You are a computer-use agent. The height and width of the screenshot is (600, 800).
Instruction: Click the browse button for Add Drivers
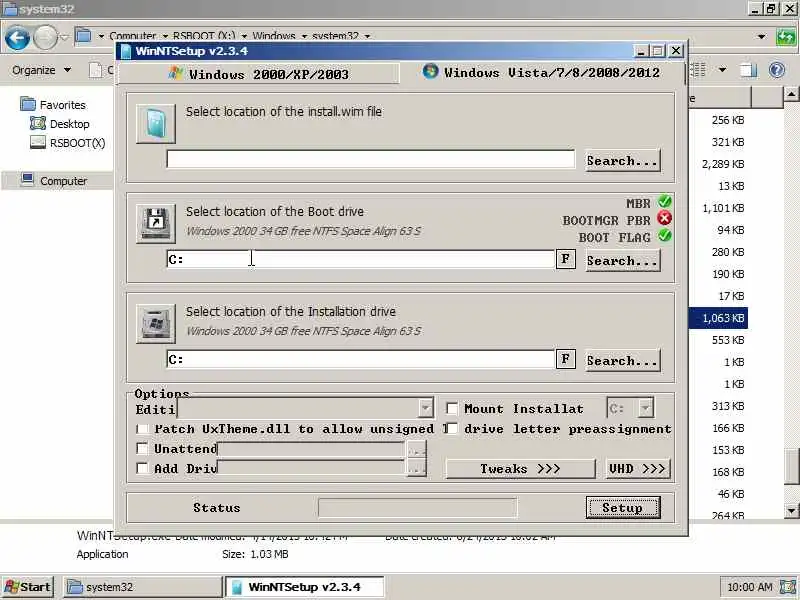point(416,468)
